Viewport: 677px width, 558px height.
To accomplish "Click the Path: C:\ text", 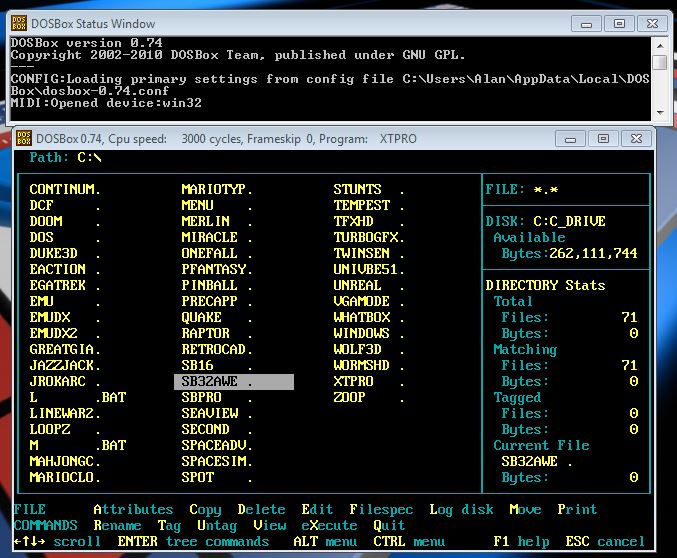I will tap(65, 158).
